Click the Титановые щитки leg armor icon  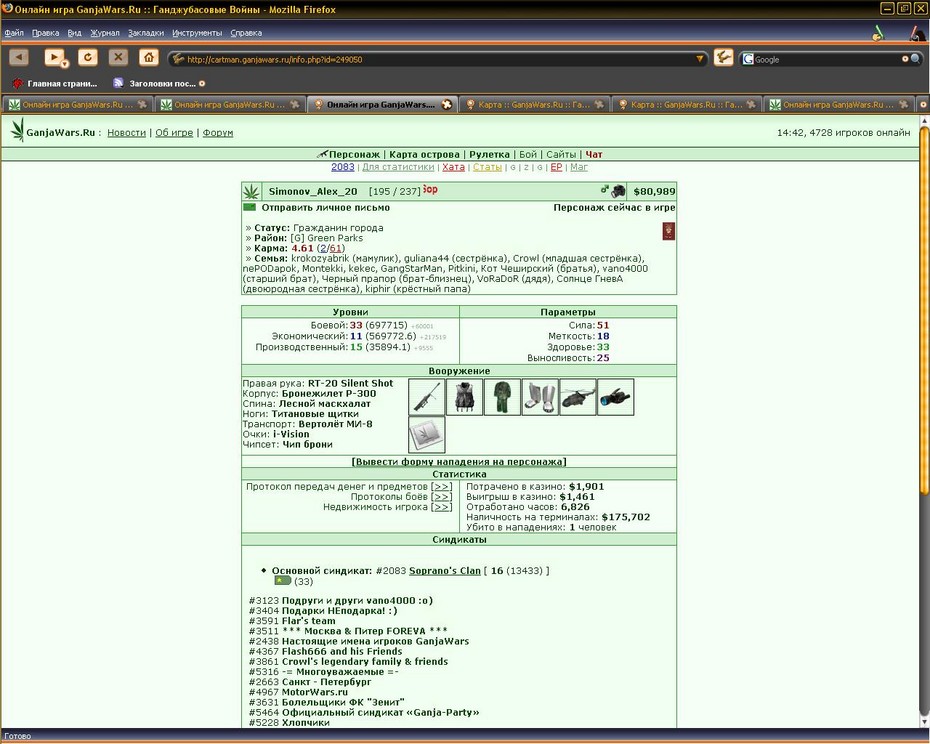coord(540,397)
